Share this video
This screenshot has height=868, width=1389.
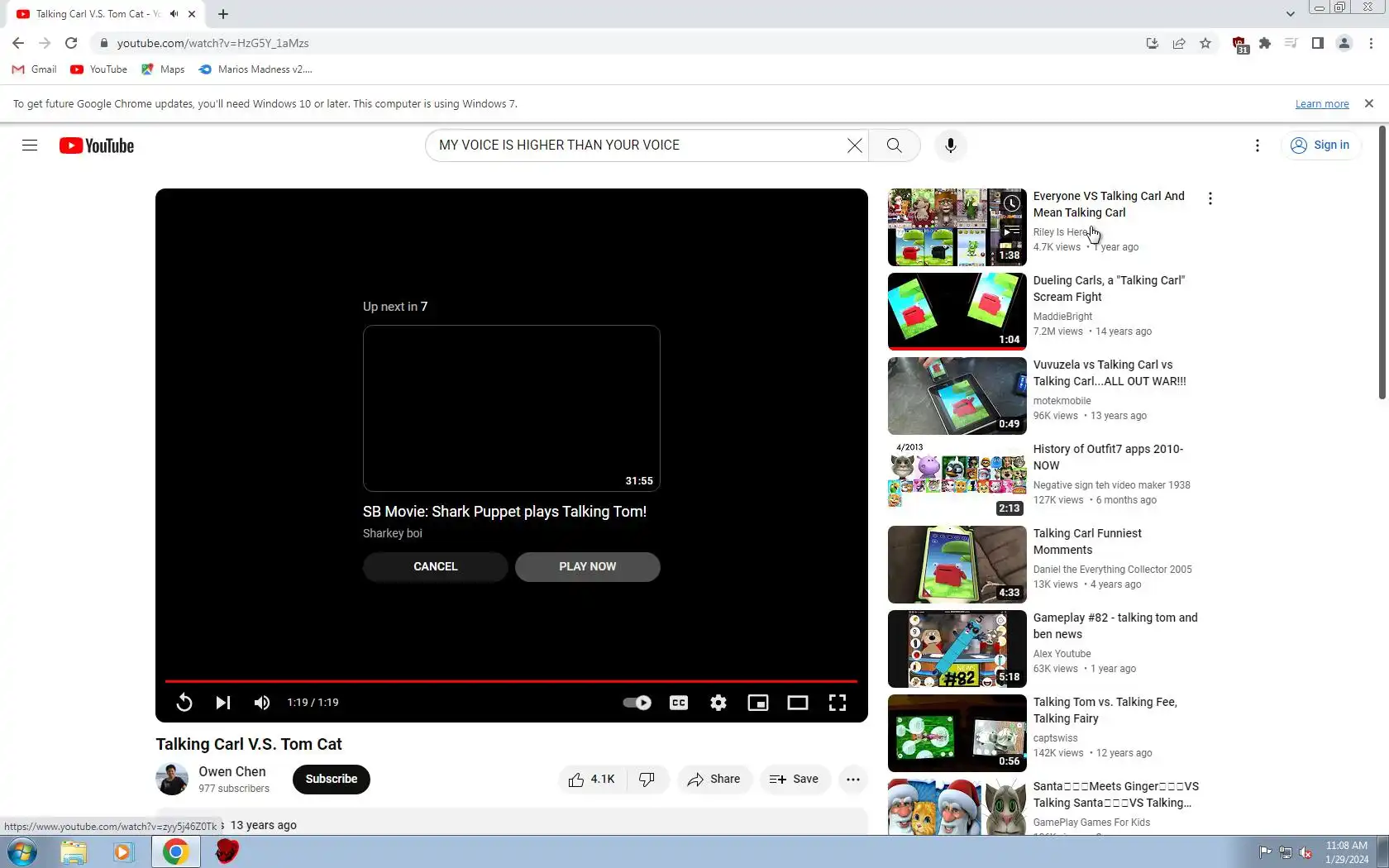click(714, 779)
